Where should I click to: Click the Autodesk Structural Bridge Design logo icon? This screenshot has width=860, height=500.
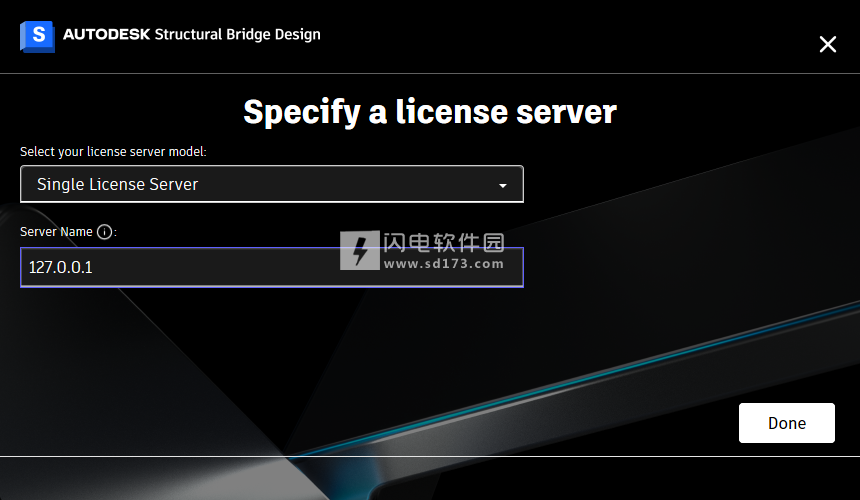point(37,36)
